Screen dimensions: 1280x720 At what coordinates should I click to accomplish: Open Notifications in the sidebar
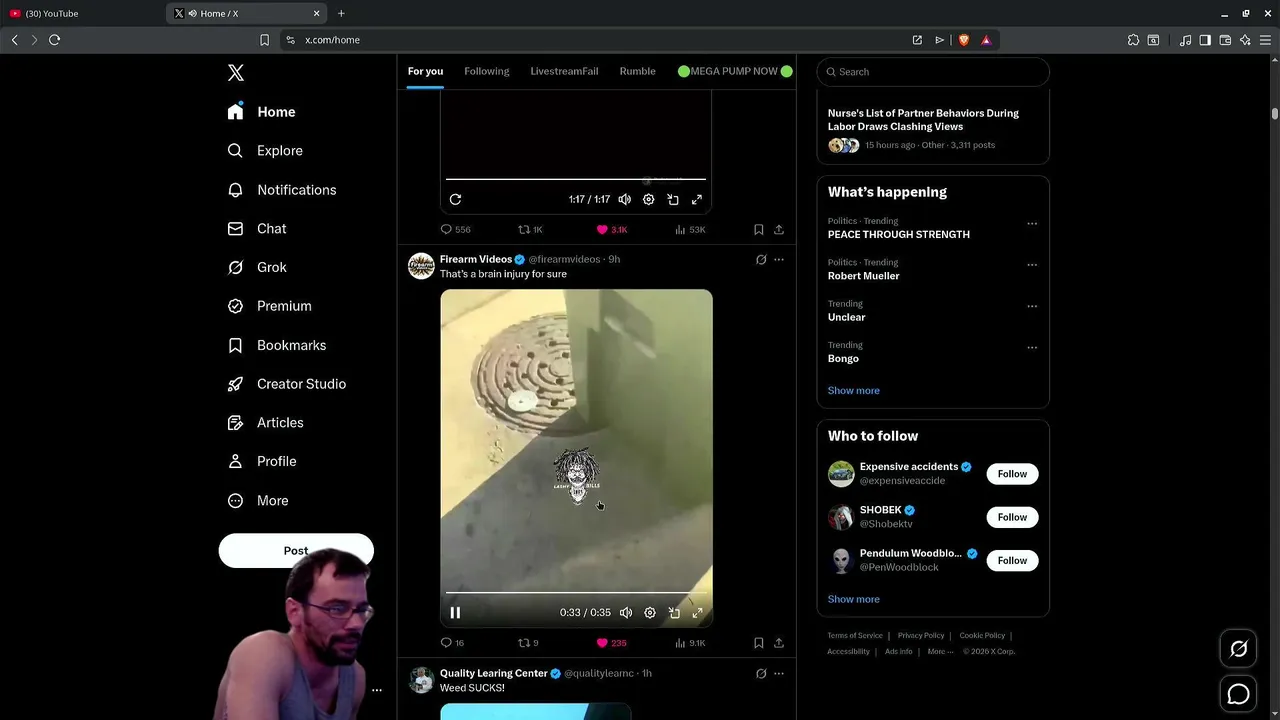tap(282, 190)
